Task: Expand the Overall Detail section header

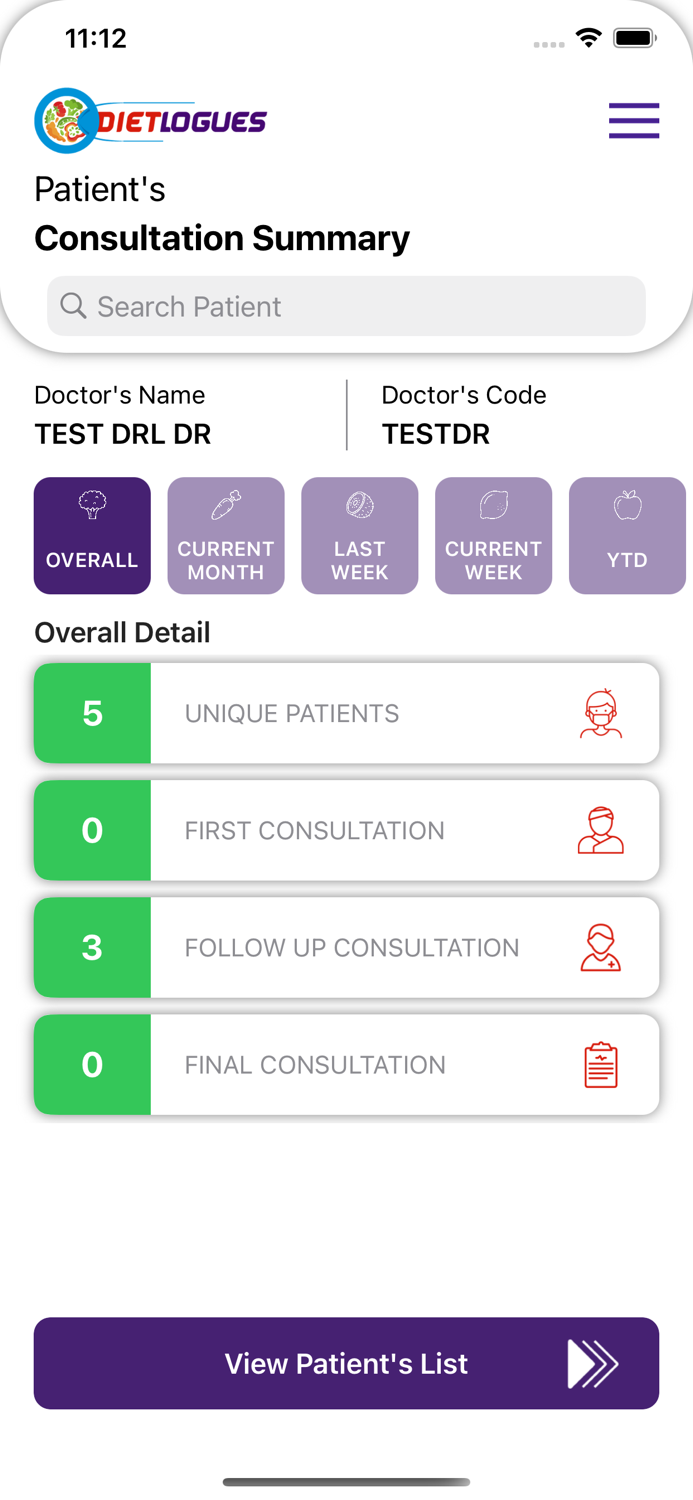Action: pyautogui.click(x=122, y=633)
